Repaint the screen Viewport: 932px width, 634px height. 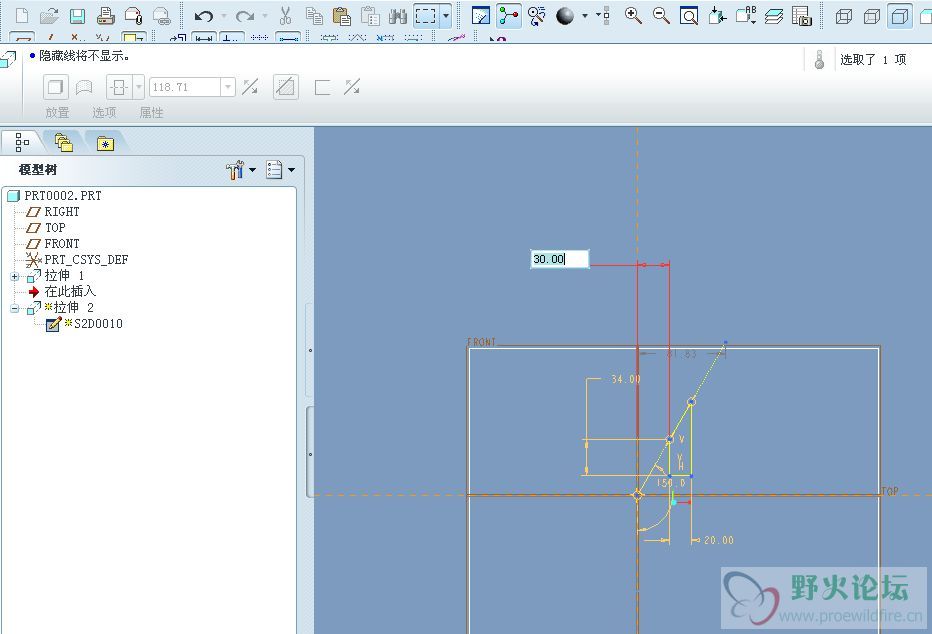click(x=480, y=16)
